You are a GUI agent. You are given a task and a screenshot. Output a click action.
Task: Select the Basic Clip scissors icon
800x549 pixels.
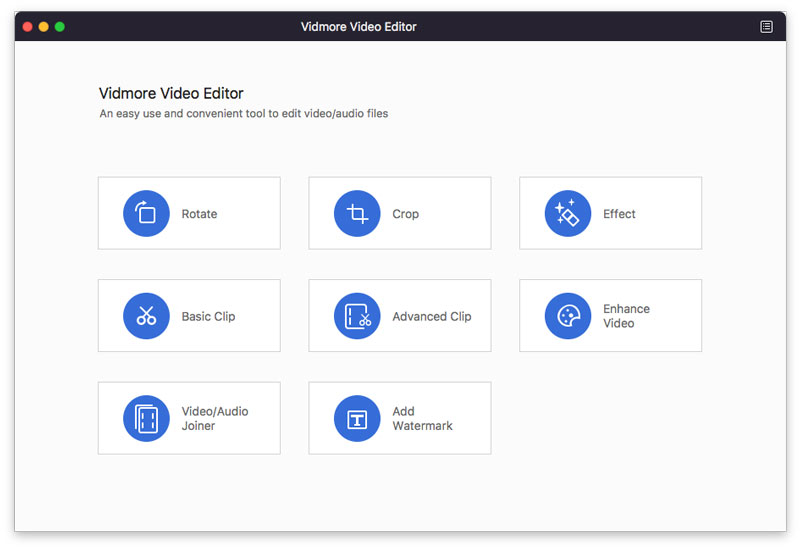pos(146,316)
